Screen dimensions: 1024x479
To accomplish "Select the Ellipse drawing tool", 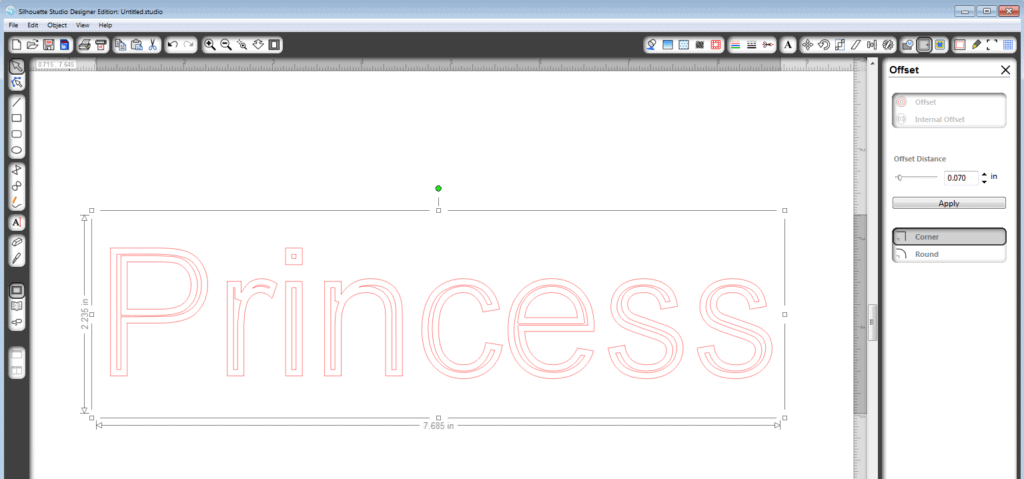I will [17, 150].
